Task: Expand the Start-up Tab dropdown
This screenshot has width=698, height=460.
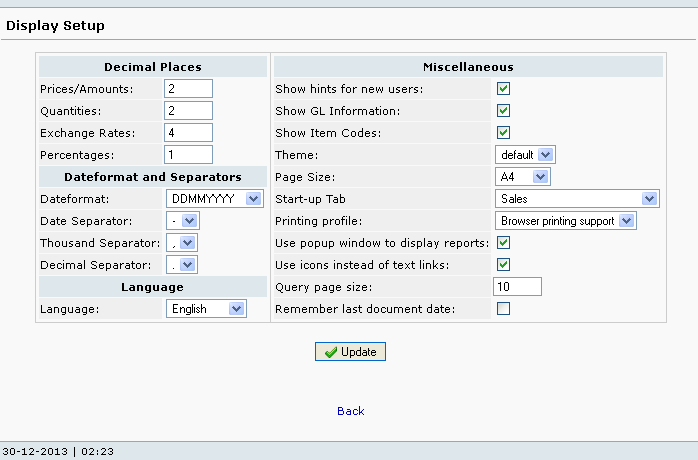Action: click(x=576, y=199)
